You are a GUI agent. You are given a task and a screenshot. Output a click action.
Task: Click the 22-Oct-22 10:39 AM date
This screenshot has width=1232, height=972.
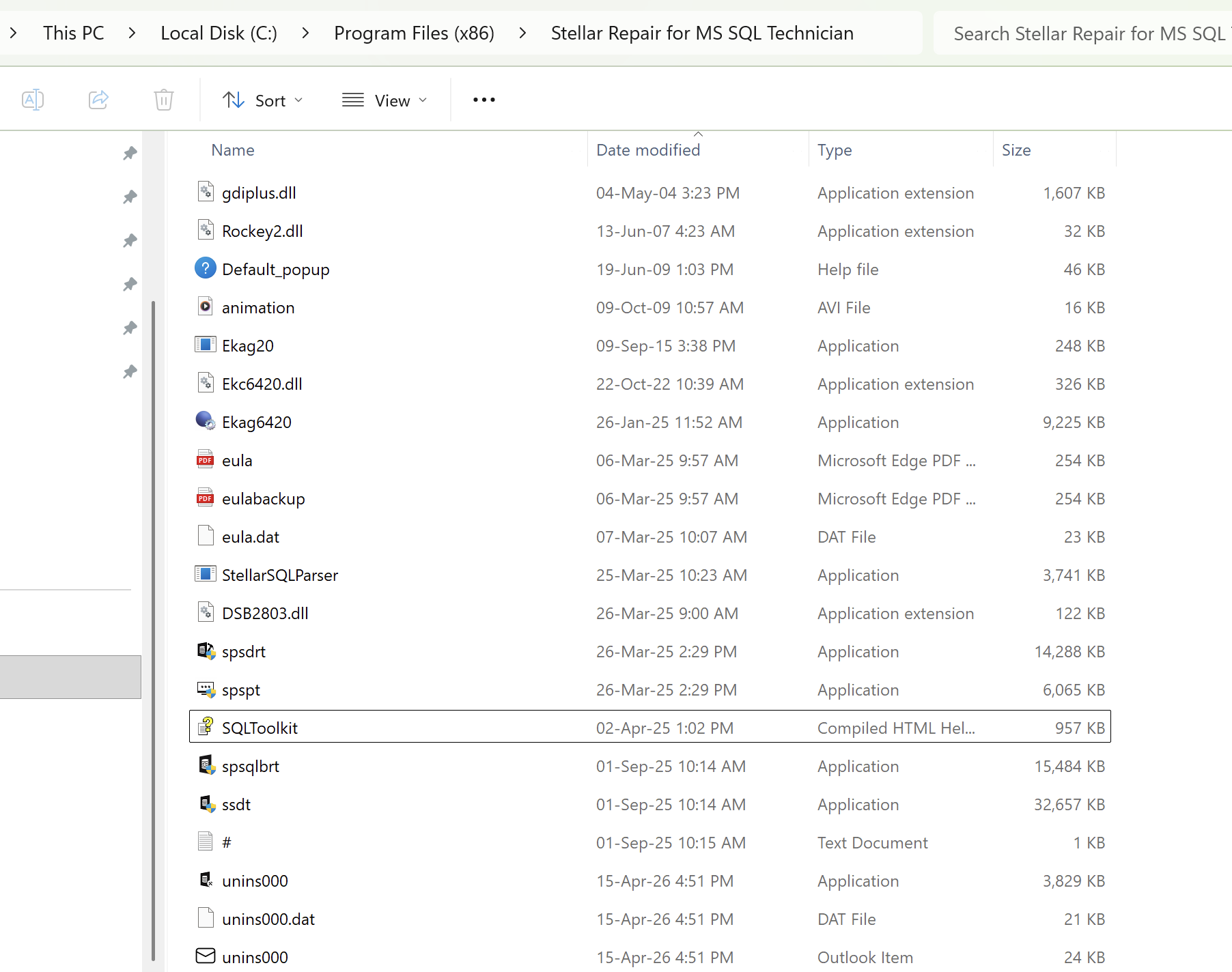(x=669, y=384)
